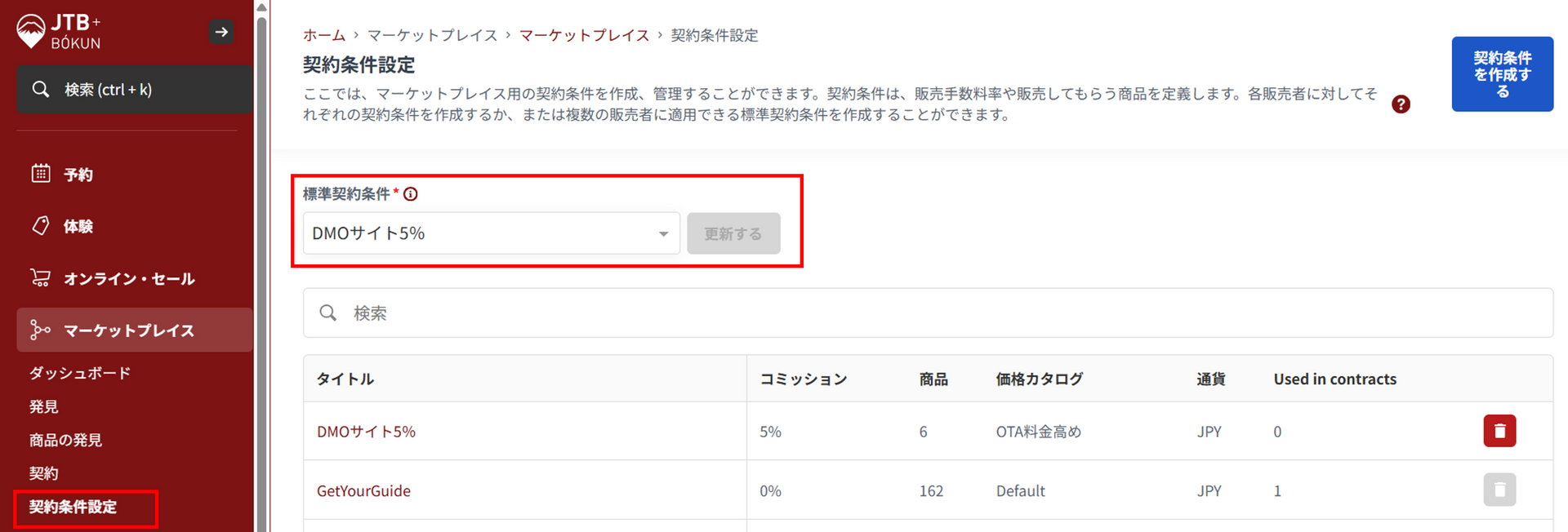Open the DMOサイト5% title link
This screenshot has height=532, width=1568.
point(366,432)
